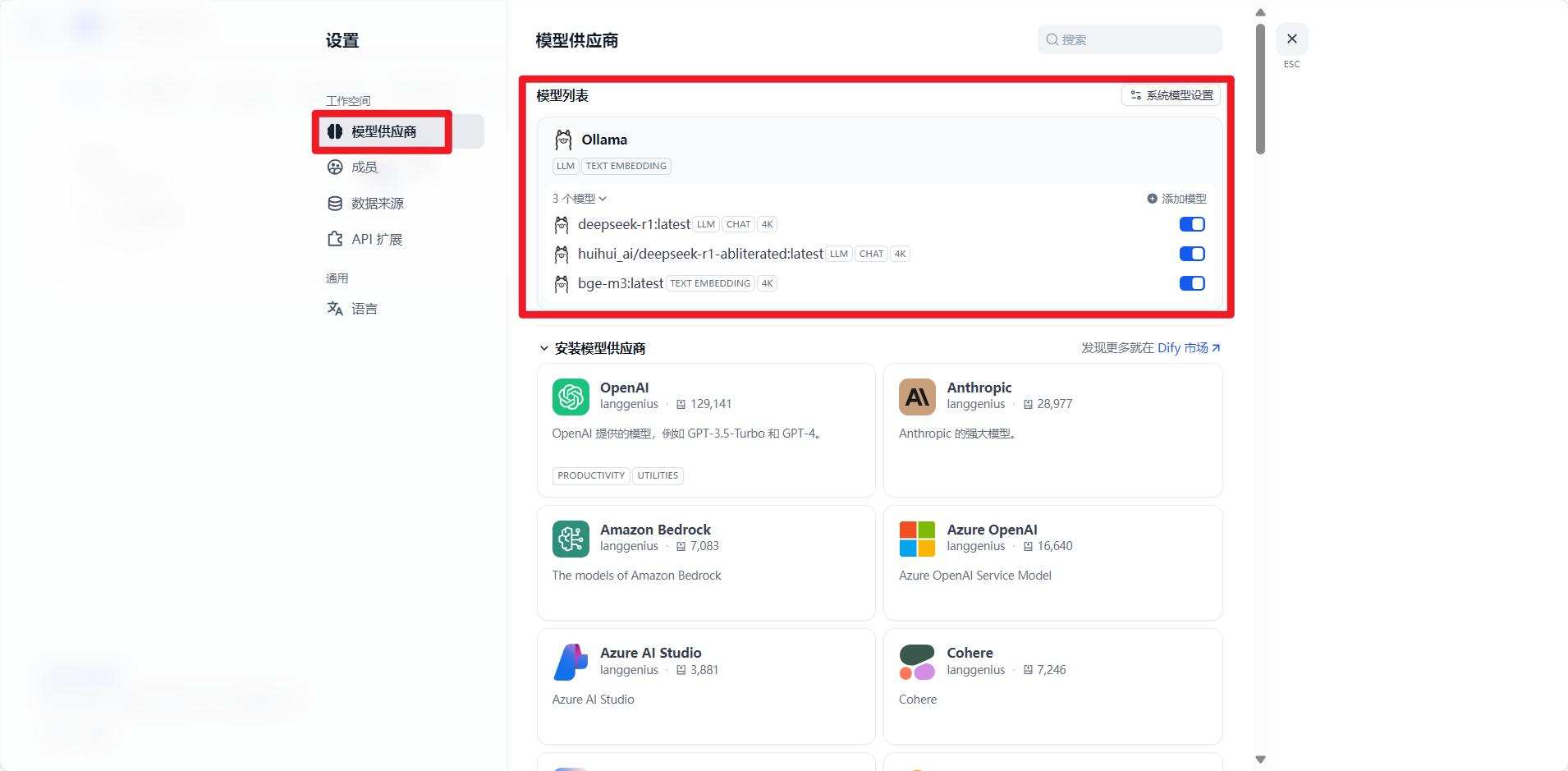The image size is (1568, 771).
Task: Click the brain icon beside 模型供应商
Action: [335, 131]
